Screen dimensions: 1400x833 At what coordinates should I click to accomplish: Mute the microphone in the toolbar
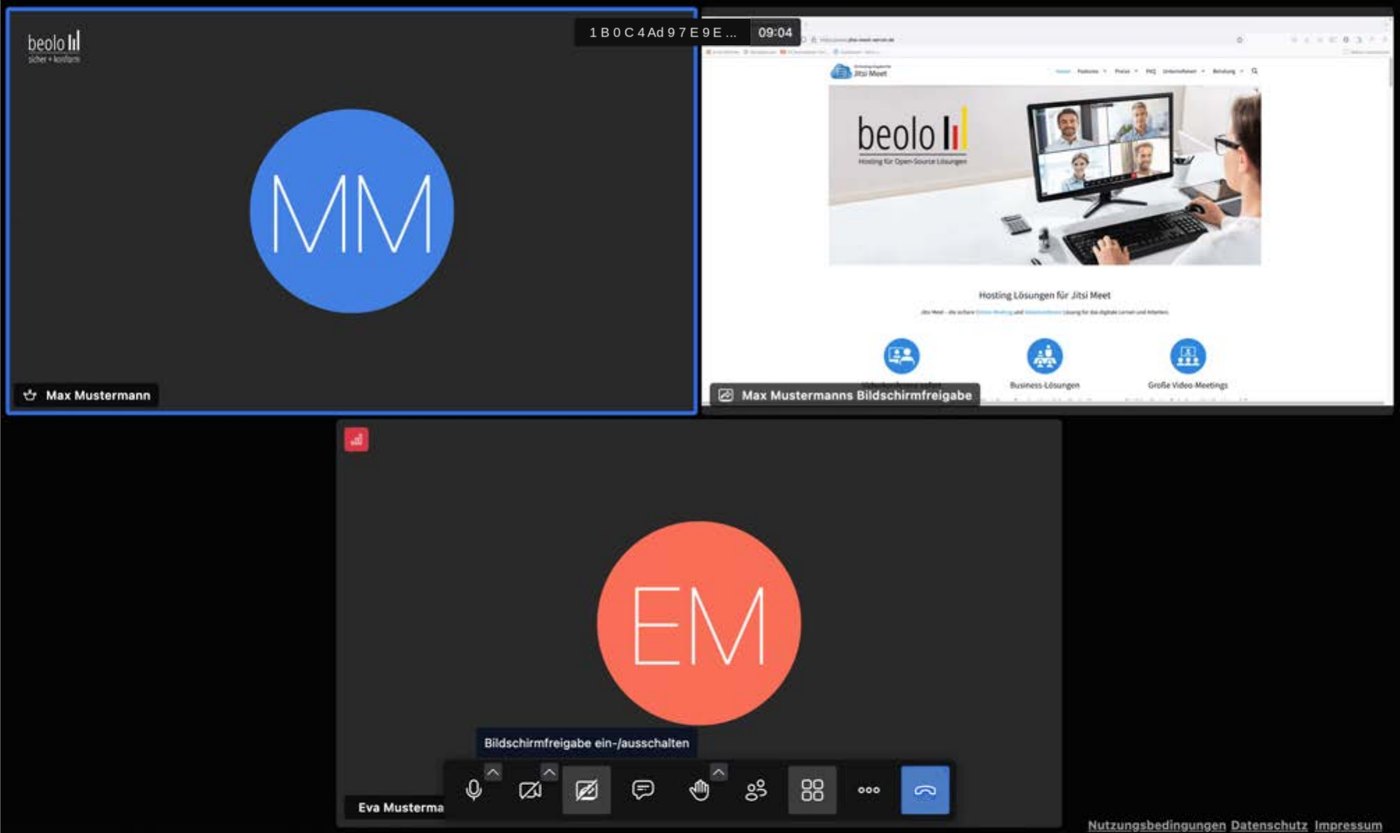(x=474, y=790)
